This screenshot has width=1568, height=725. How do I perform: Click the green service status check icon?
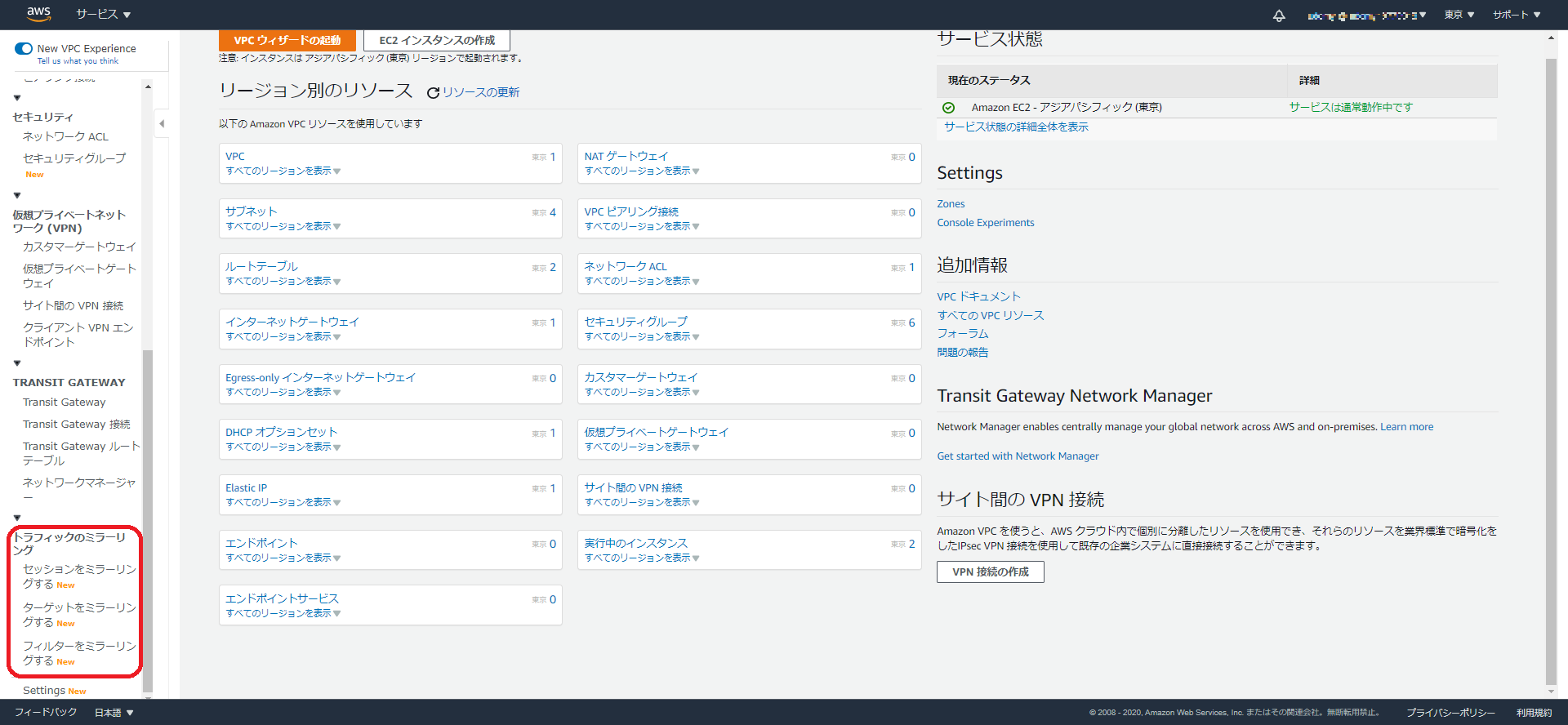tap(948, 108)
